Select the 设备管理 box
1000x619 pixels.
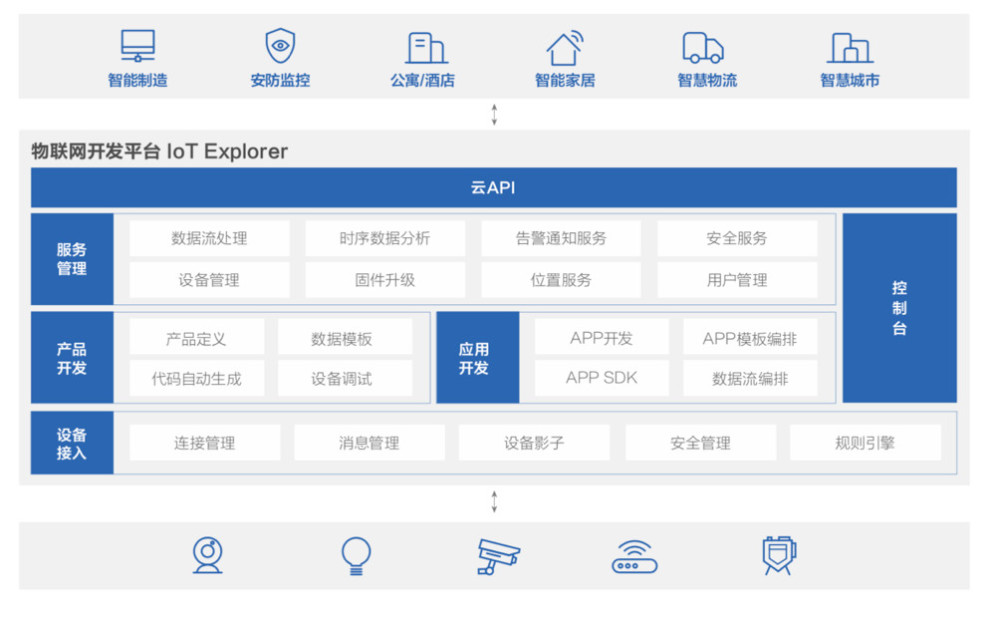pos(209,280)
